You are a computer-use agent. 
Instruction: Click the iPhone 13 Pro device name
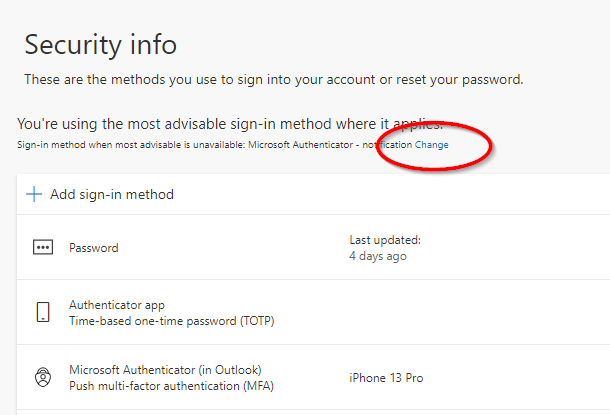[386, 378]
